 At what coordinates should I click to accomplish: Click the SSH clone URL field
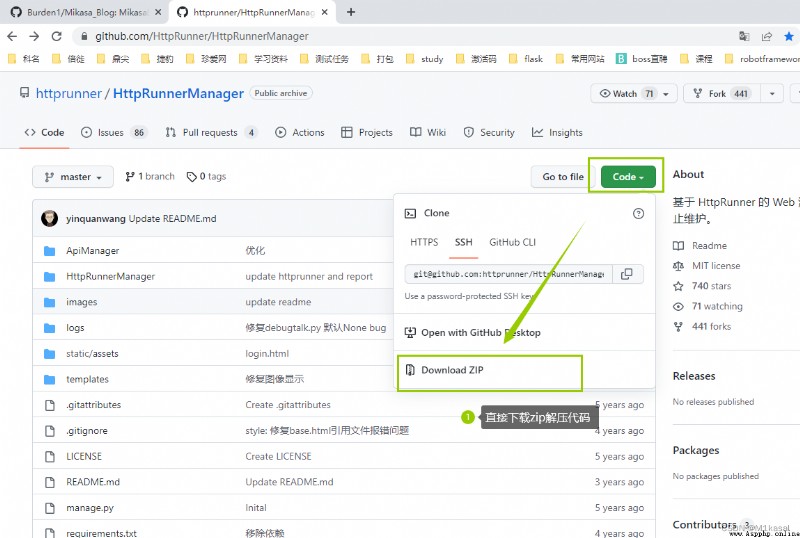509,274
